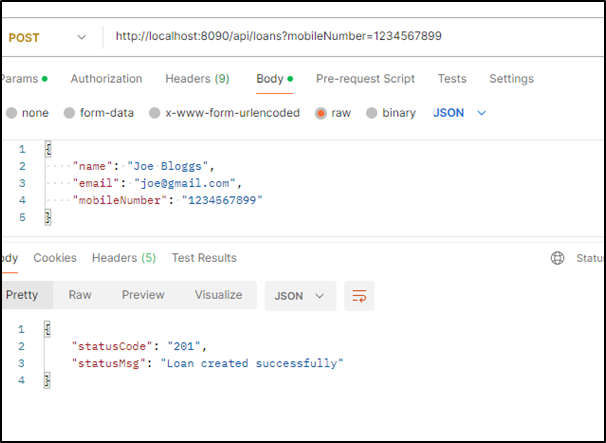This screenshot has height=443, width=606.
Task: Click the Visualize response view button
Action: point(218,295)
